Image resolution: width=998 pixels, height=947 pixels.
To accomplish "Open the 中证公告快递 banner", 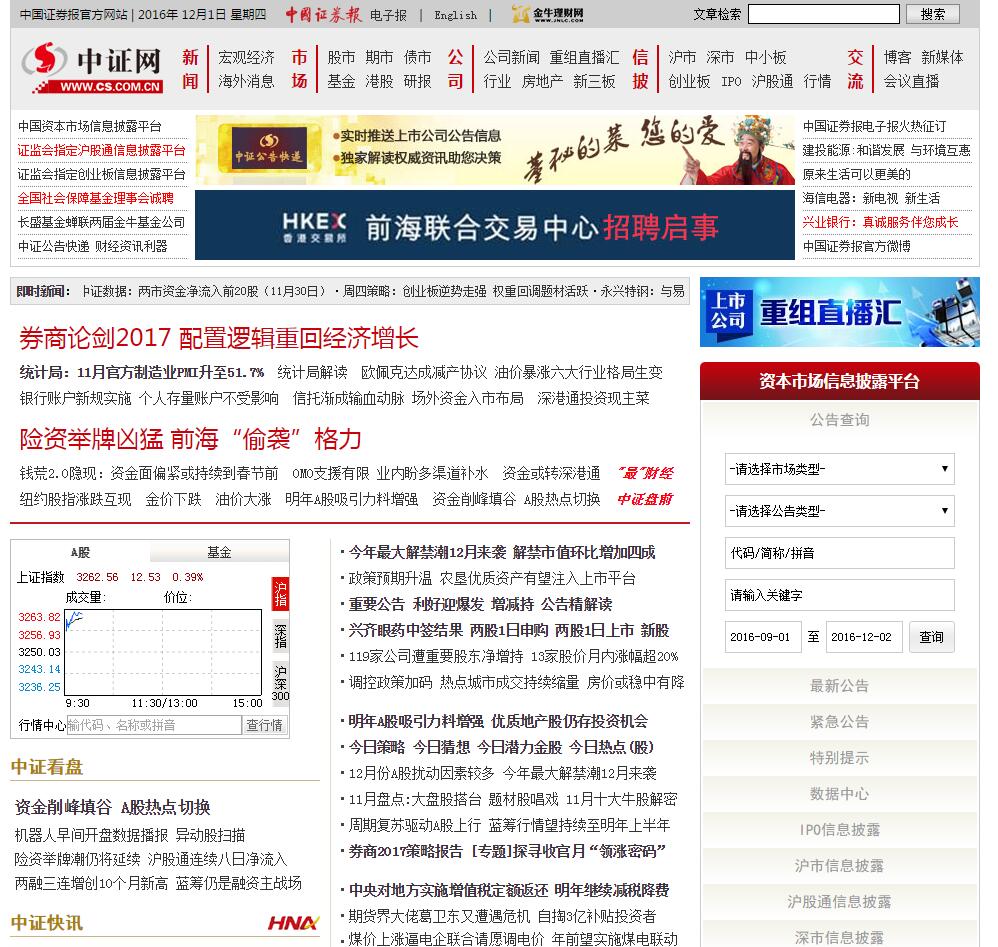I will click(495, 150).
